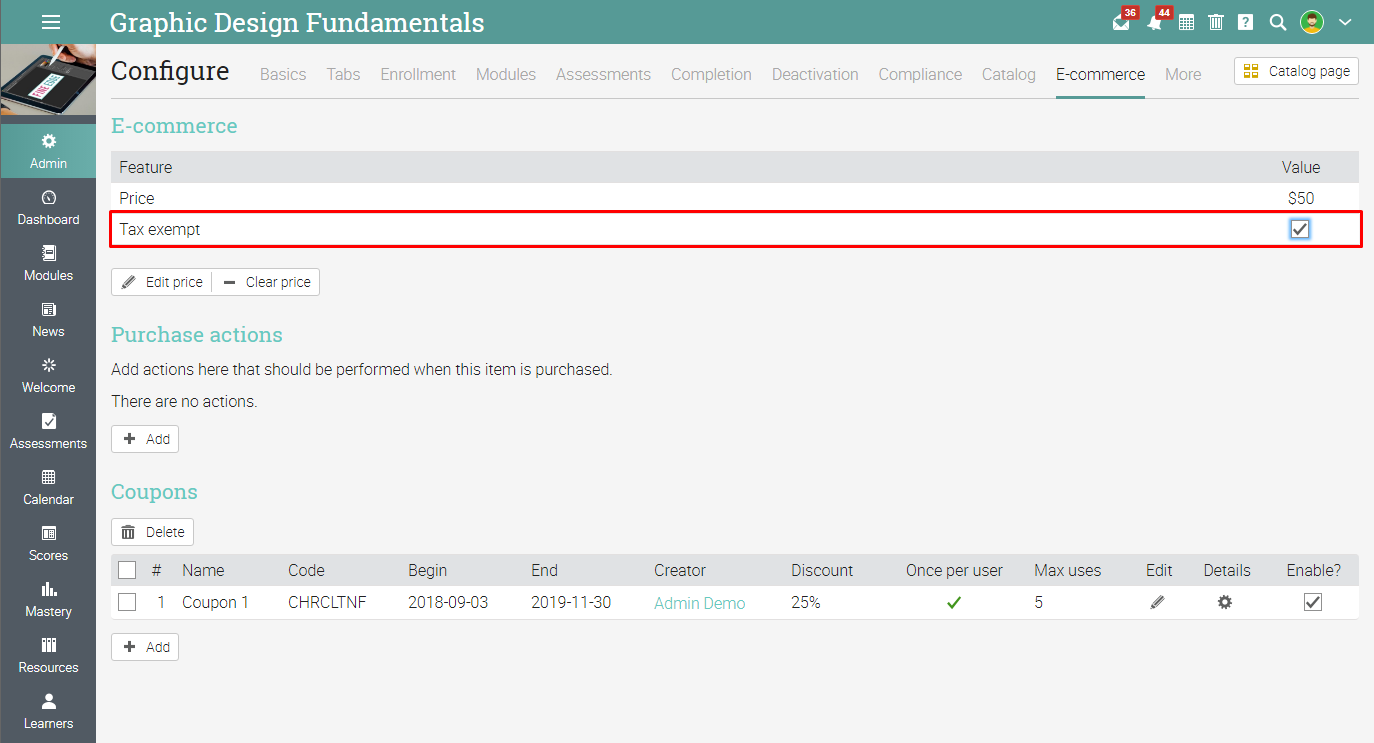Open the calendar icon in top bar
Screen dimensions: 1374x743
click(x=1186, y=22)
